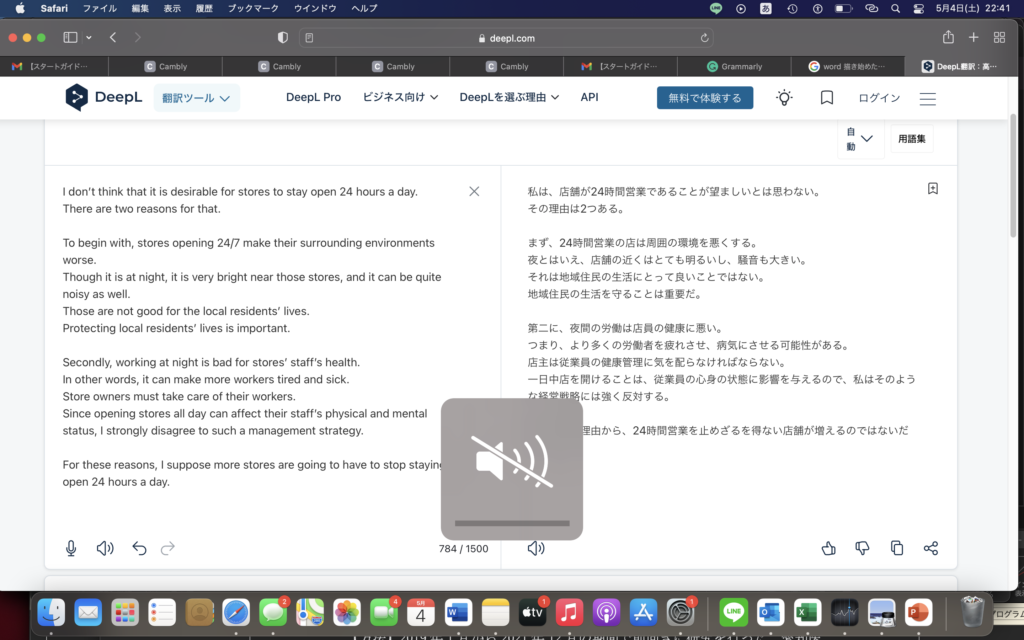Toggle the Safari sidebar

70,37
